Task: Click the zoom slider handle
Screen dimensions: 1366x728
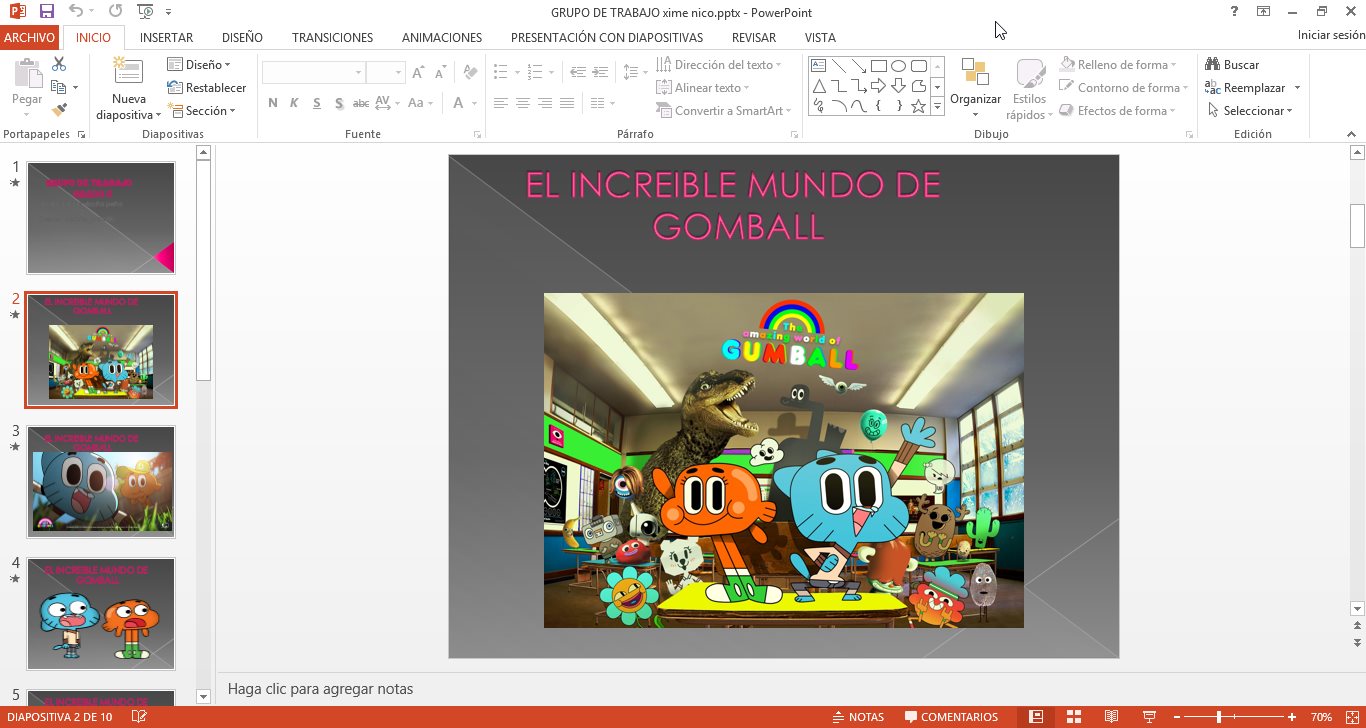Action: (x=1218, y=717)
